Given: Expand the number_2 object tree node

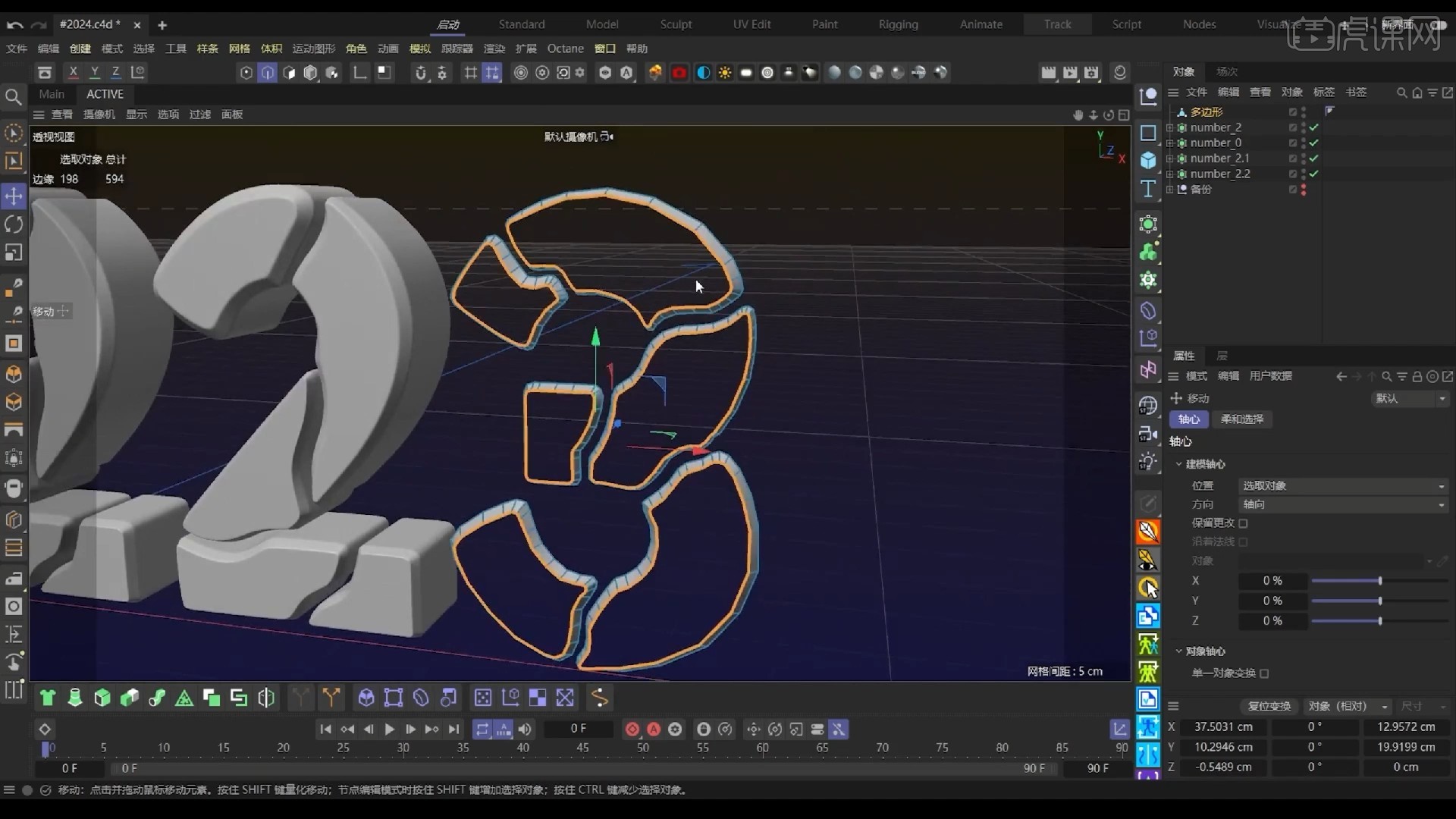Looking at the screenshot, I should (1170, 127).
